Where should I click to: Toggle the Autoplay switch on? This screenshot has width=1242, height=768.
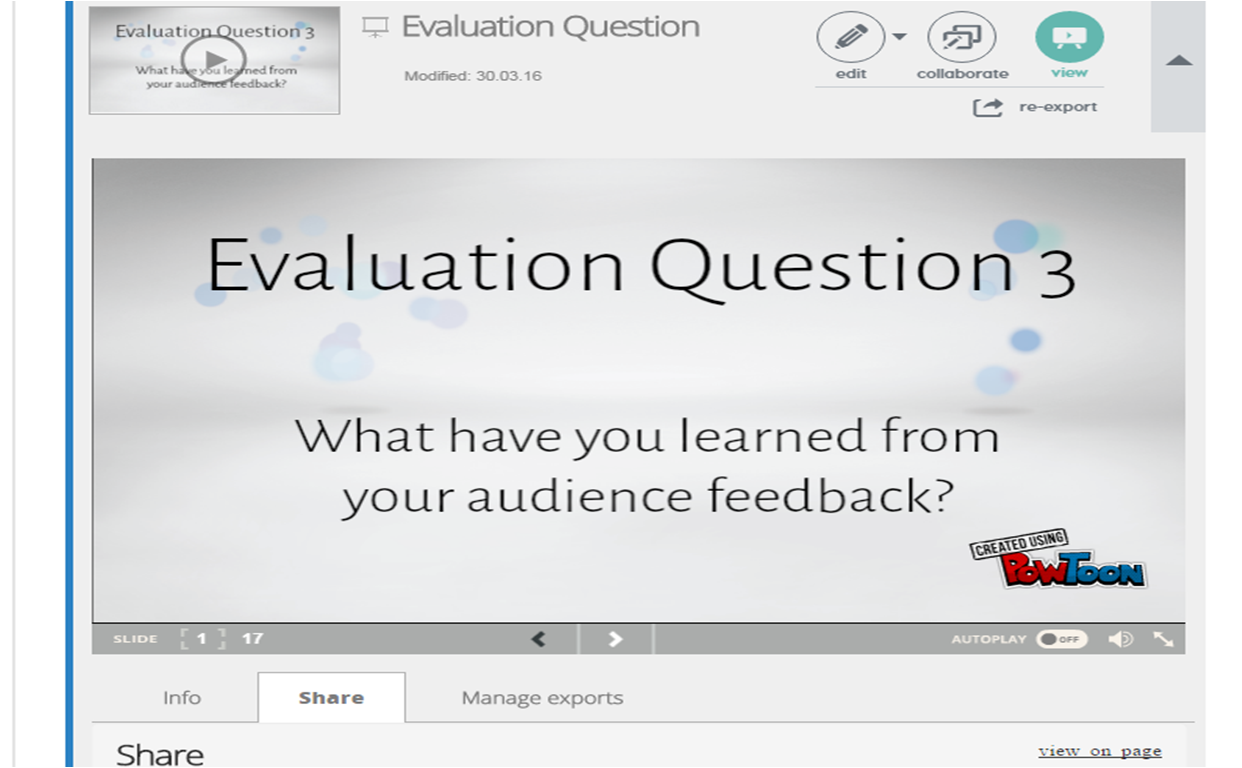tap(1061, 639)
